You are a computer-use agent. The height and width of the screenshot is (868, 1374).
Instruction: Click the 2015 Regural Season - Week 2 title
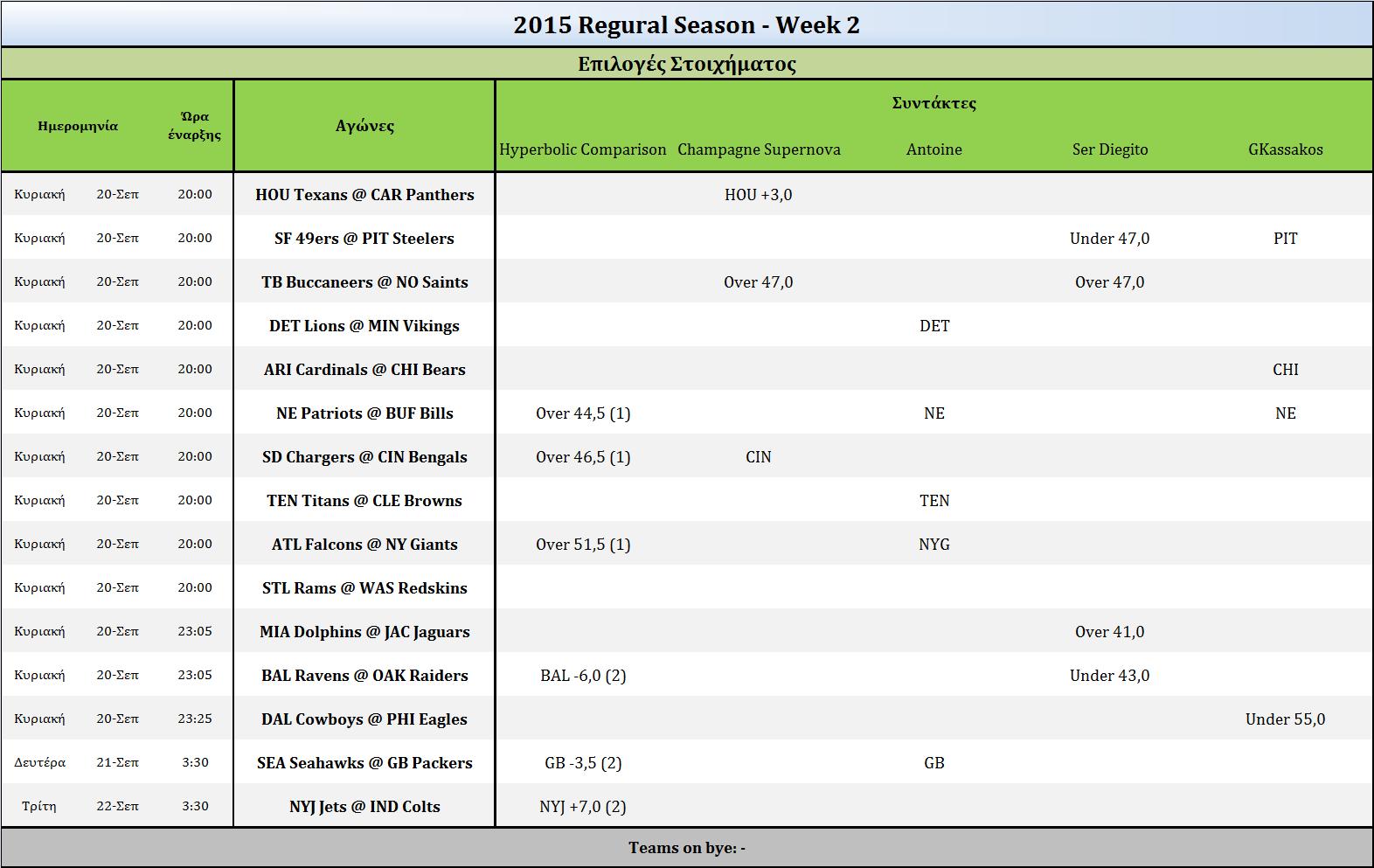(x=687, y=24)
